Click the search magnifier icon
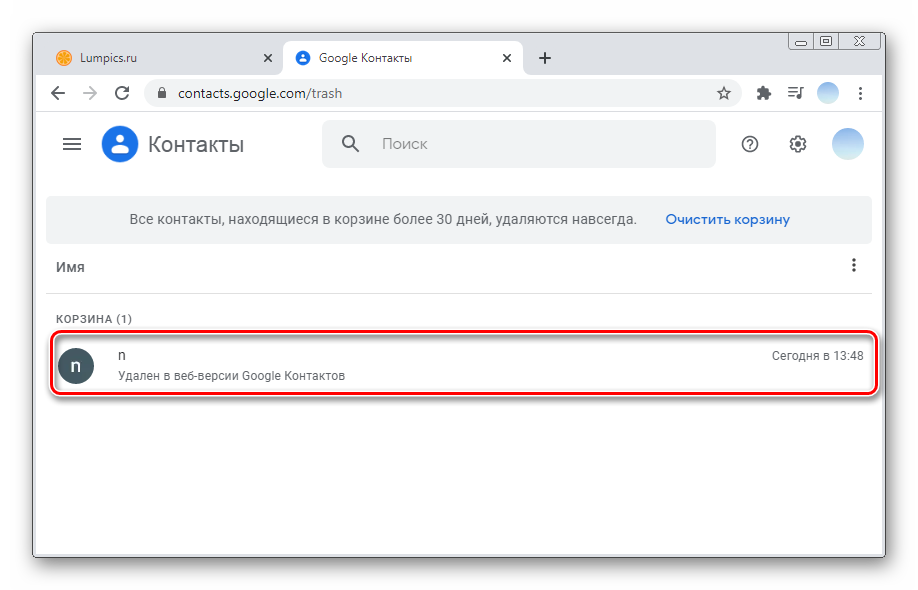This screenshot has height=590, width=918. 350,144
